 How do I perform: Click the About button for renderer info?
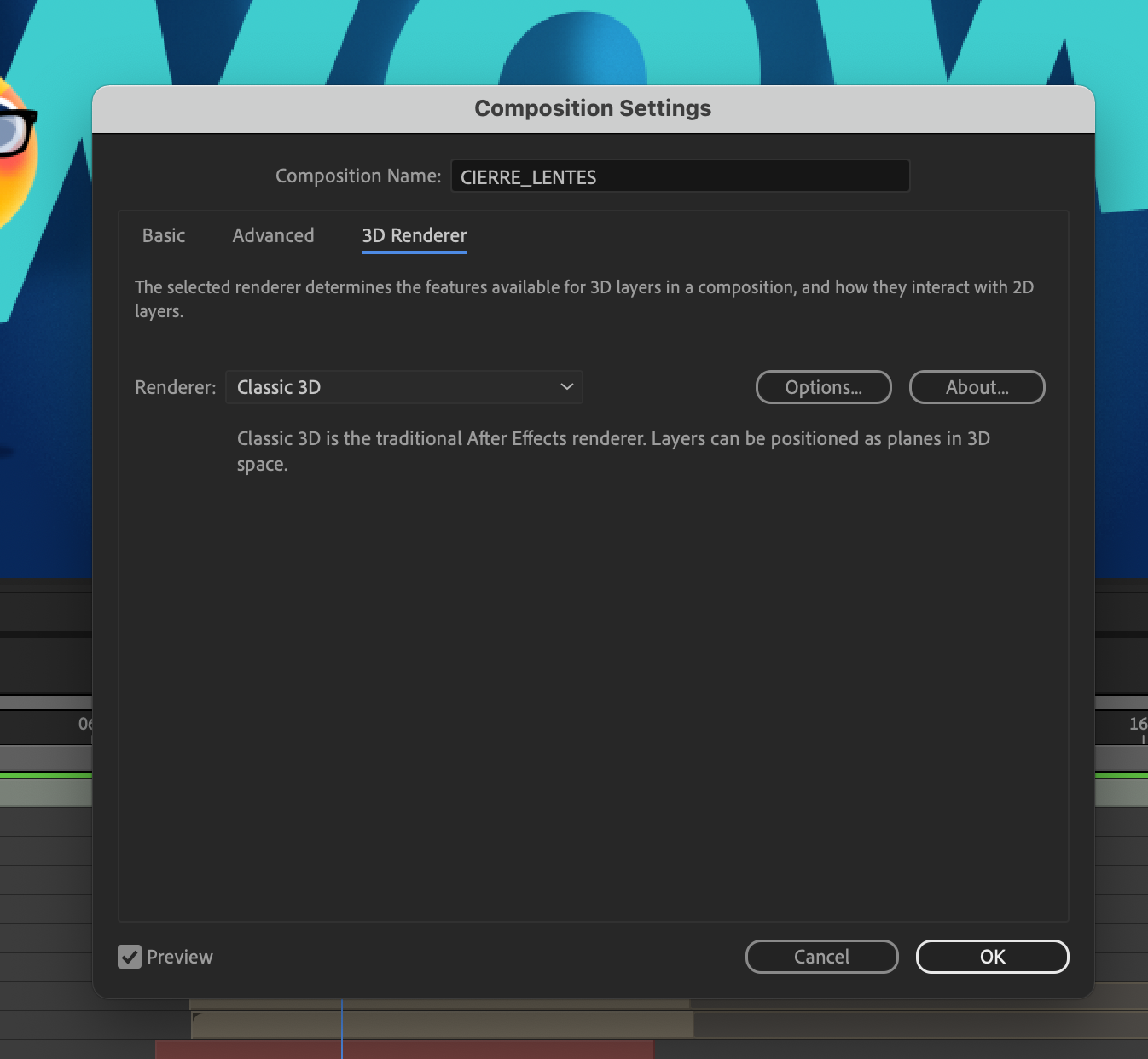click(x=977, y=387)
